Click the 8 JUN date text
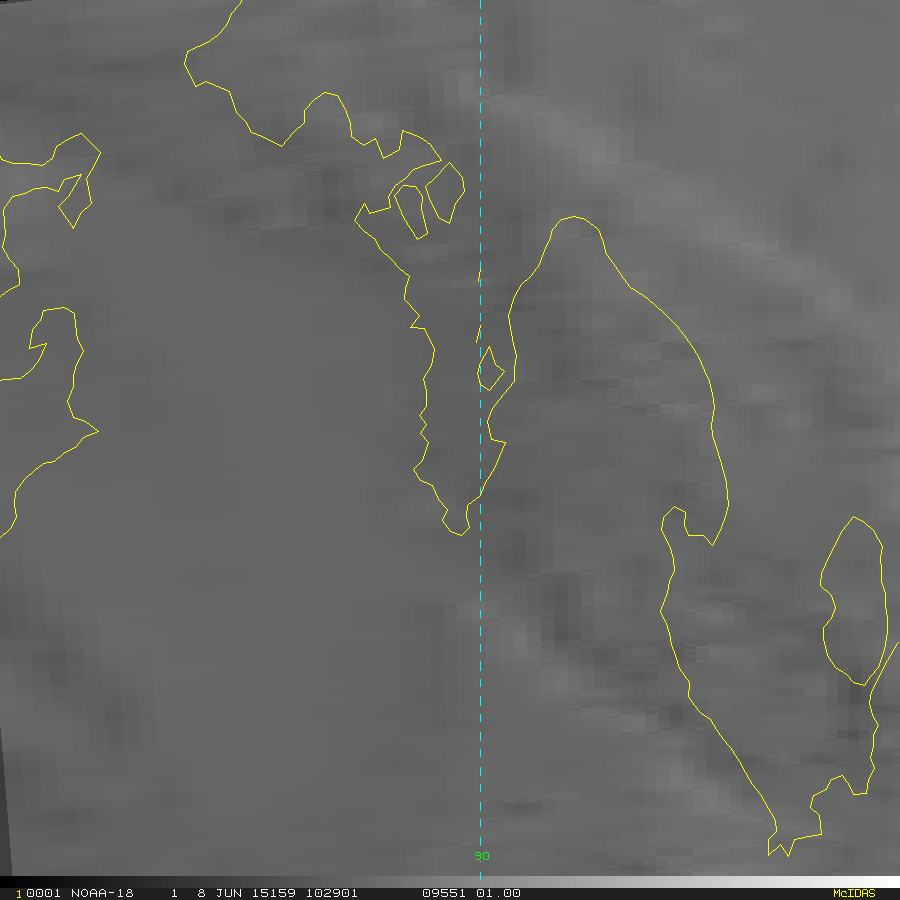The image size is (900, 900). [219, 893]
